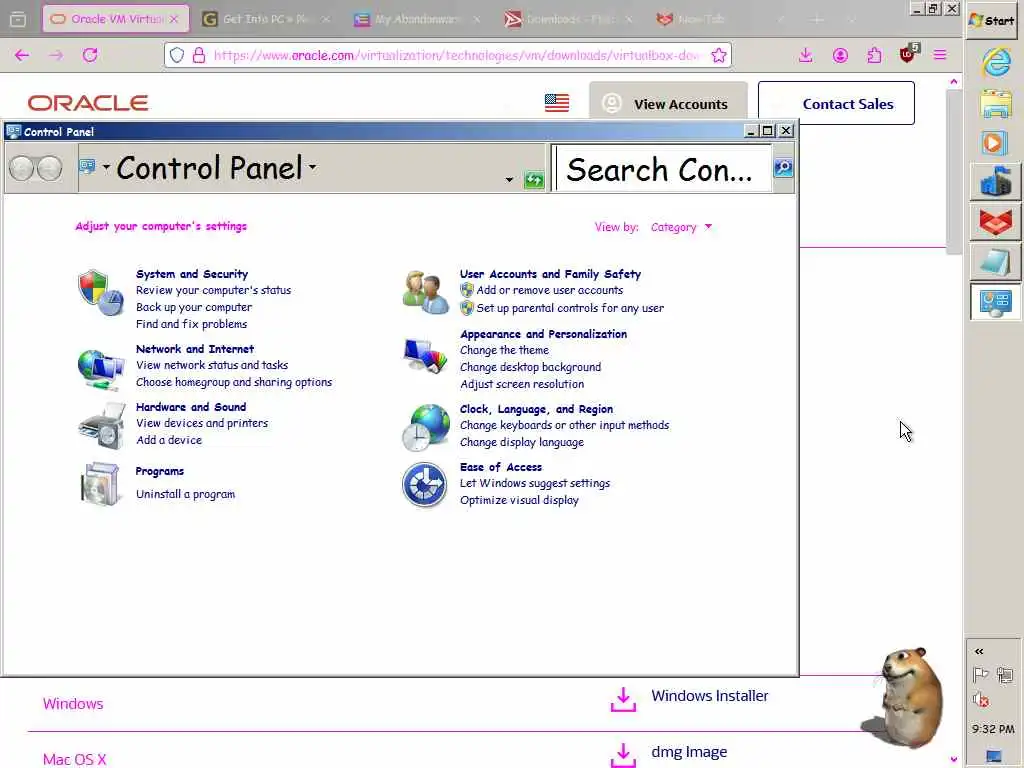Switch to the red fox app in taskbar

tap(995, 222)
